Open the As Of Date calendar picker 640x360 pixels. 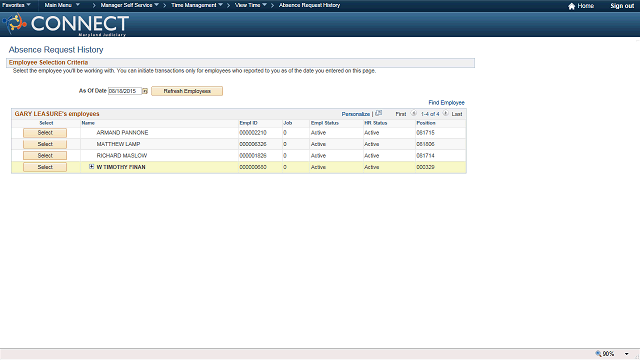click(145, 91)
